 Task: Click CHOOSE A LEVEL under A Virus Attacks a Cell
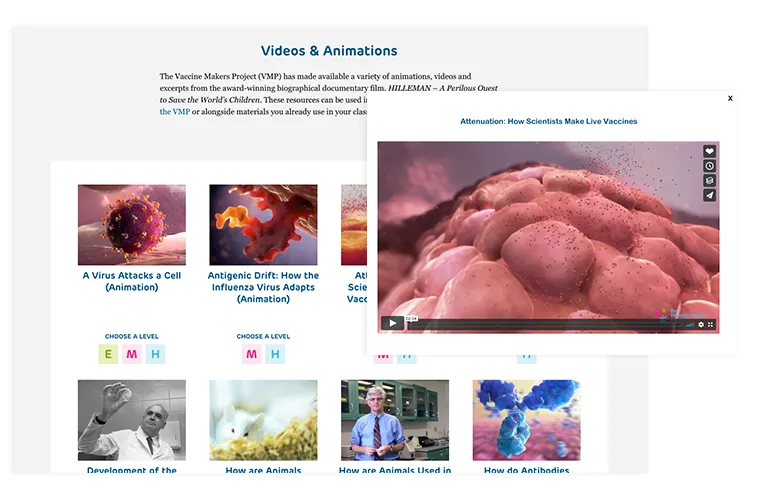[x=132, y=336]
